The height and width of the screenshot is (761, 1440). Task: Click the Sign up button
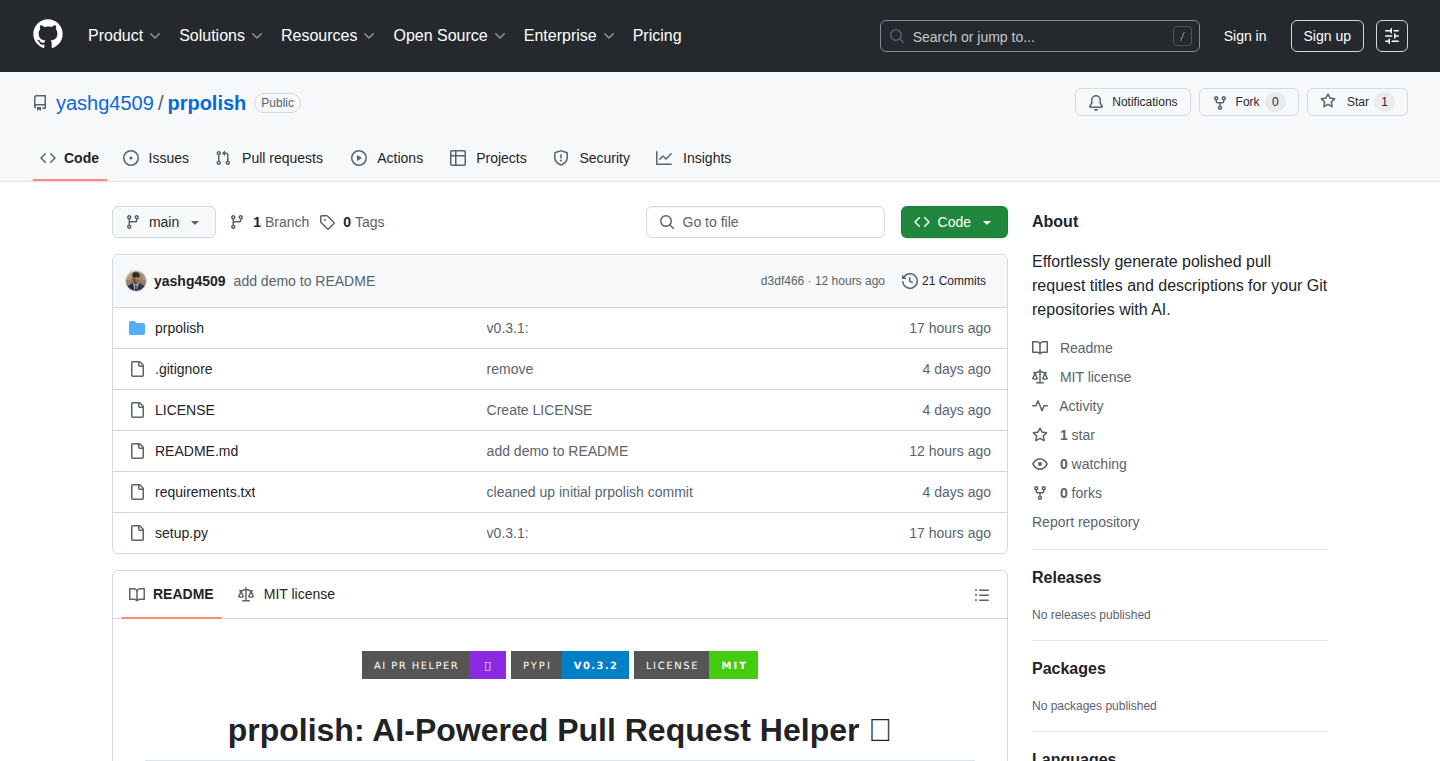[x=1327, y=36]
